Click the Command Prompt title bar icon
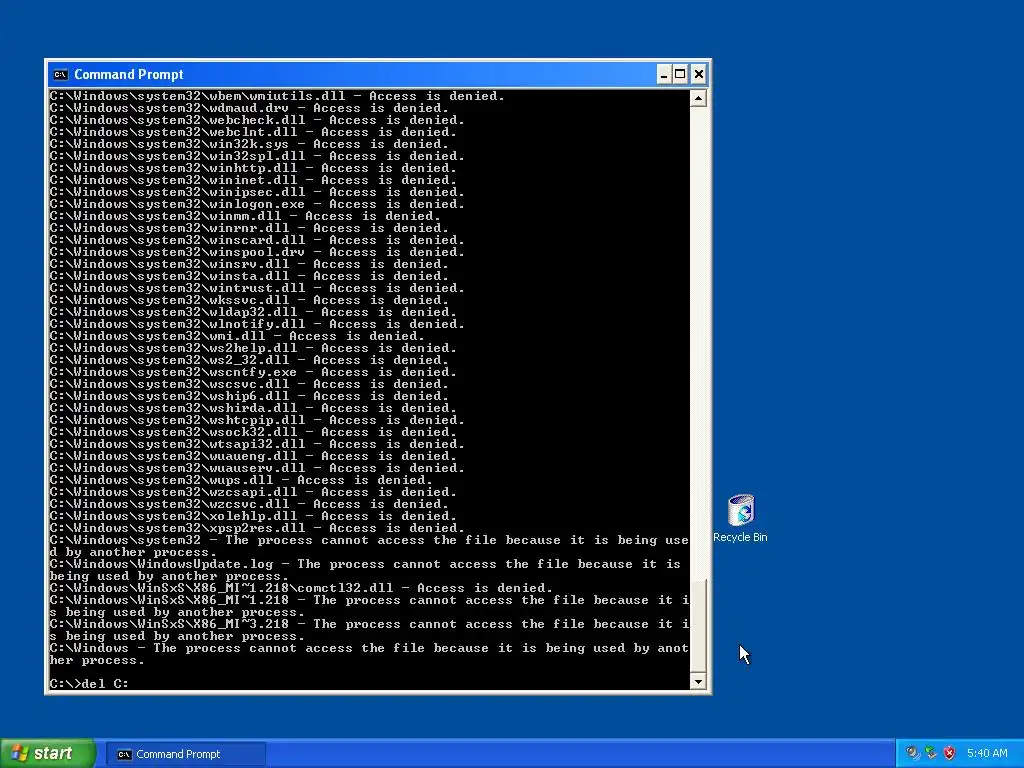The image size is (1024, 768). click(60, 74)
